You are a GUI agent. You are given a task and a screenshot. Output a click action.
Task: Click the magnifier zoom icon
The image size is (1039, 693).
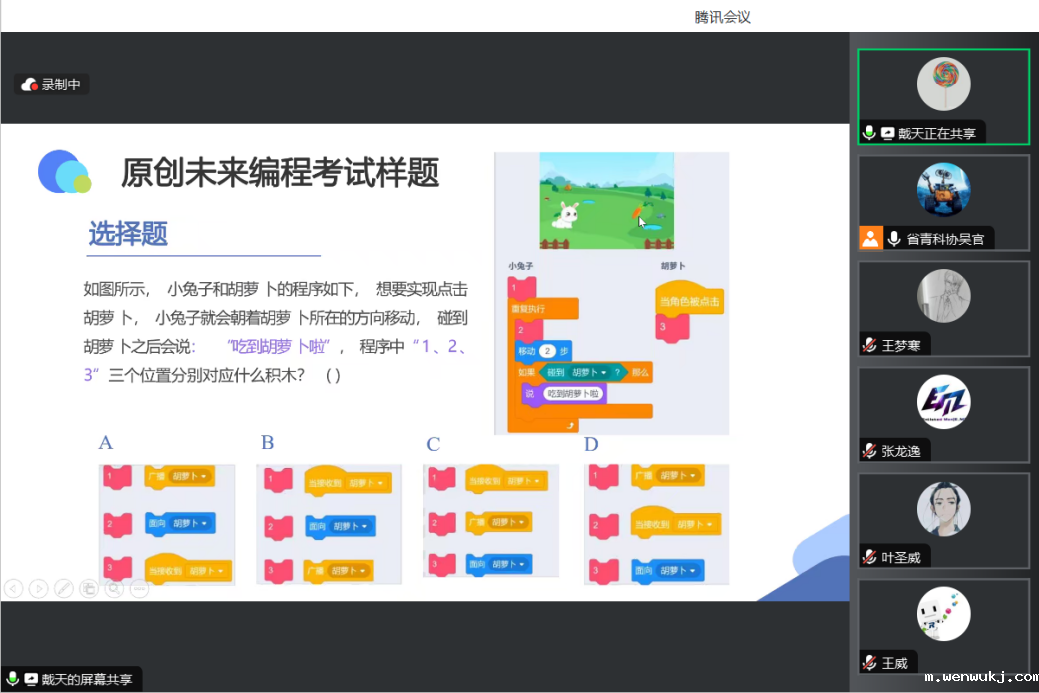114,589
